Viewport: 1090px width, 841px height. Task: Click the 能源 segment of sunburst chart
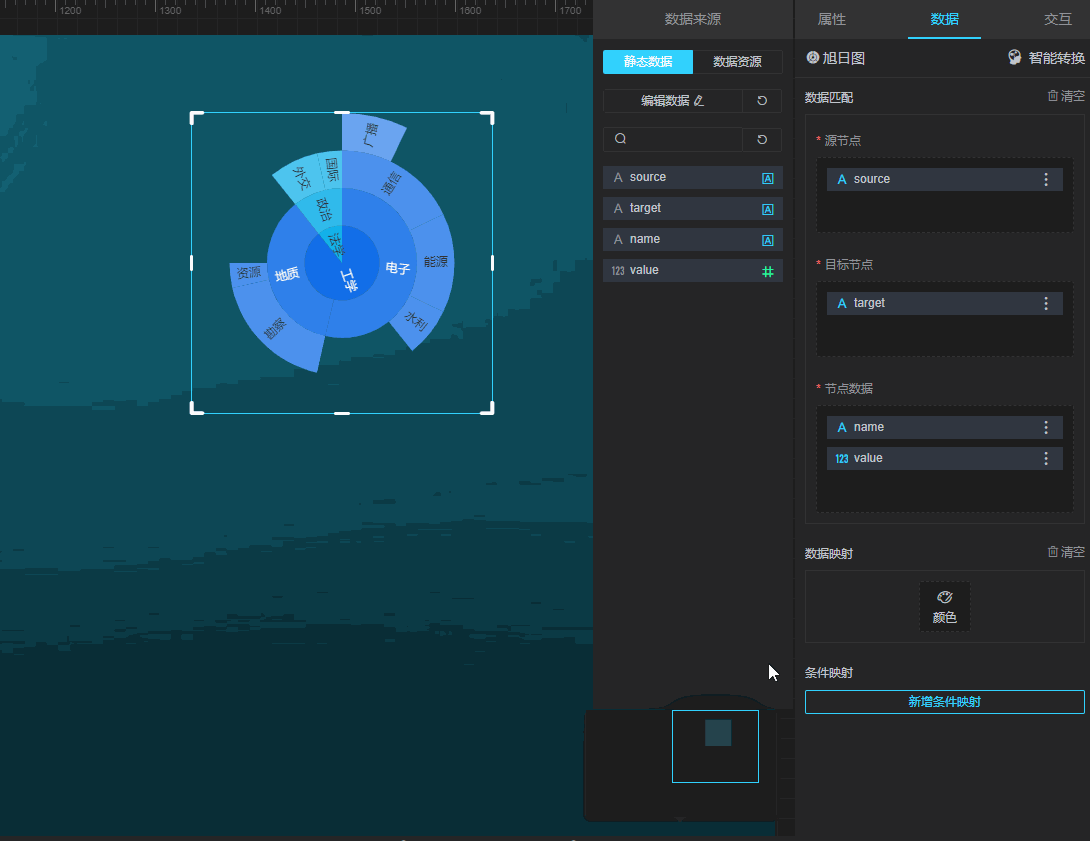pos(436,261)
